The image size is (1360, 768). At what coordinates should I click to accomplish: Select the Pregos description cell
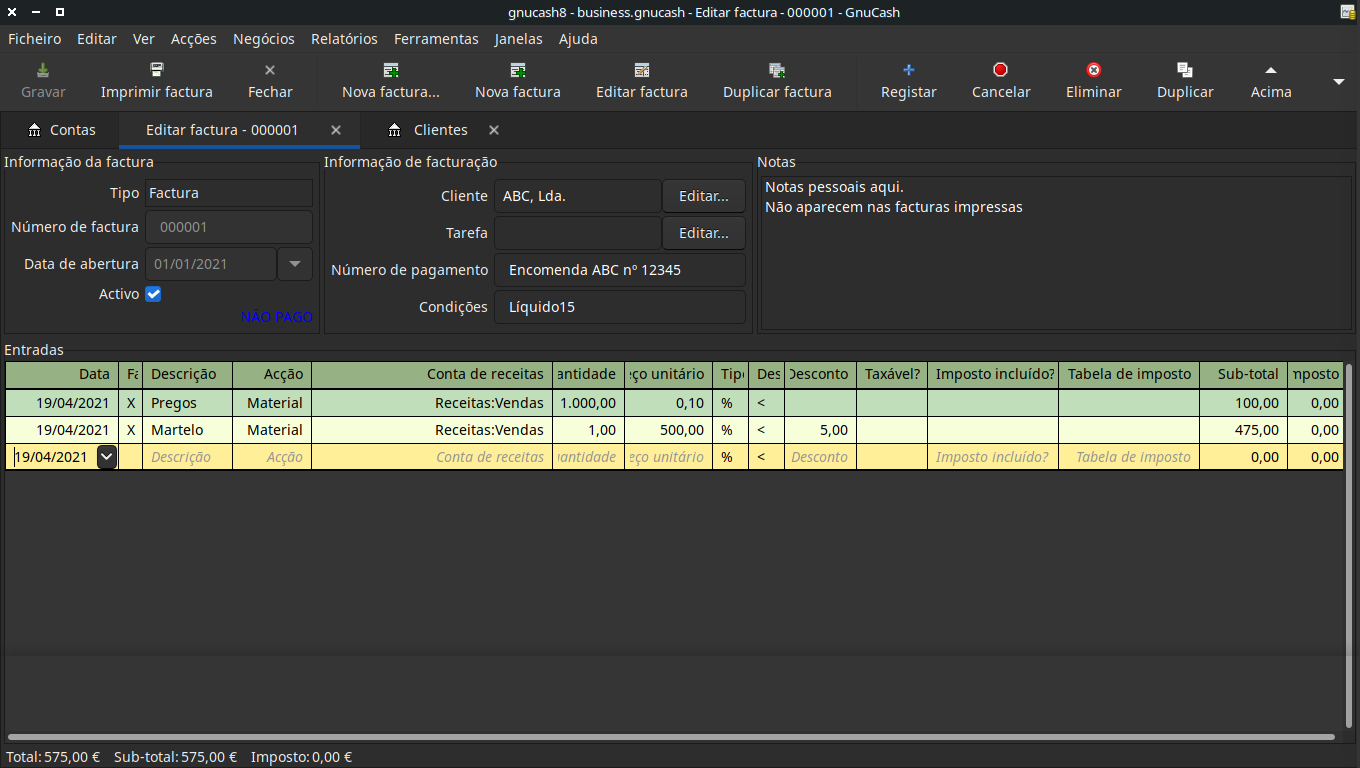pos(188,403)
